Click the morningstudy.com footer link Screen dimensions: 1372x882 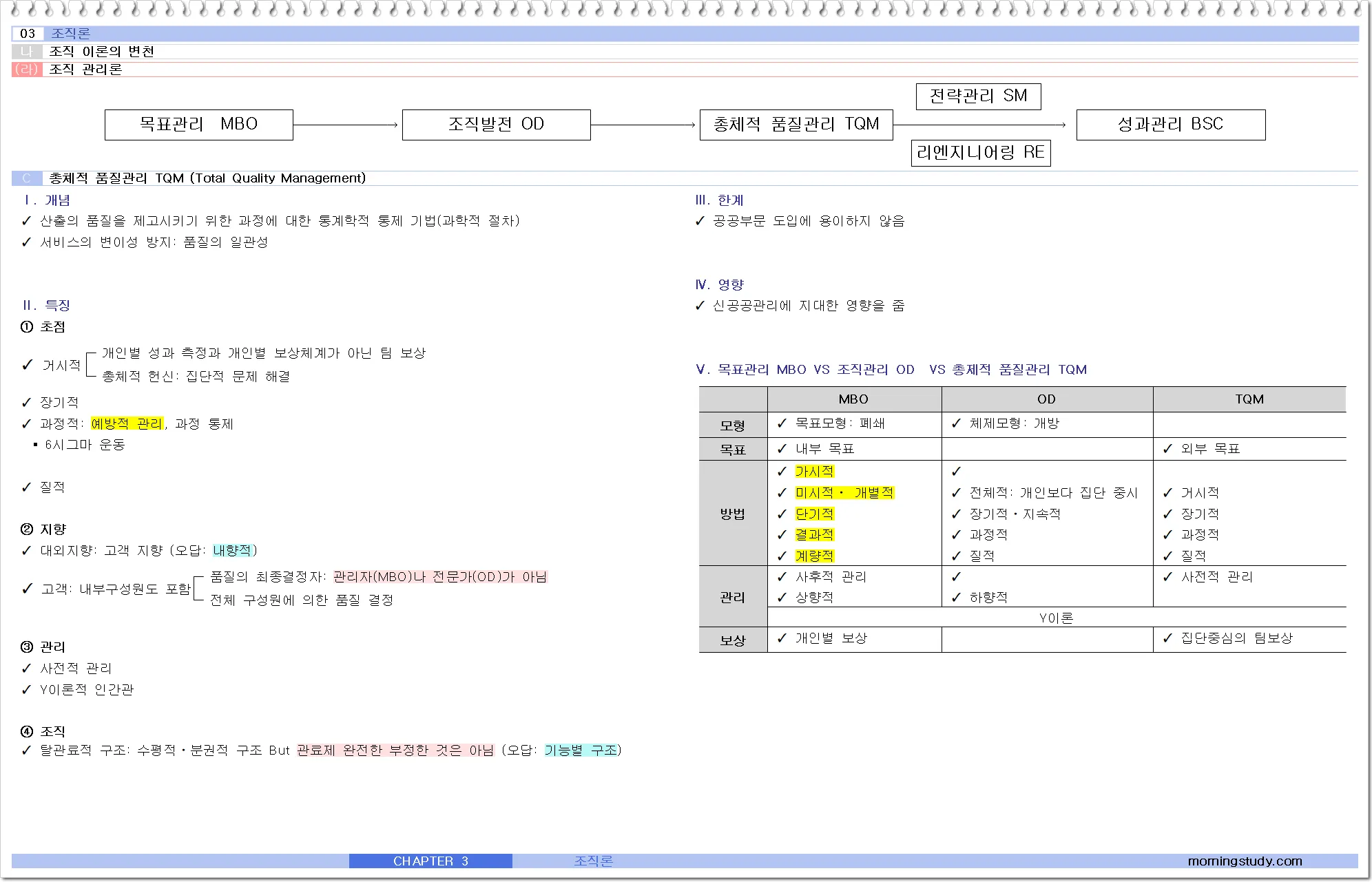point(1245,861)
